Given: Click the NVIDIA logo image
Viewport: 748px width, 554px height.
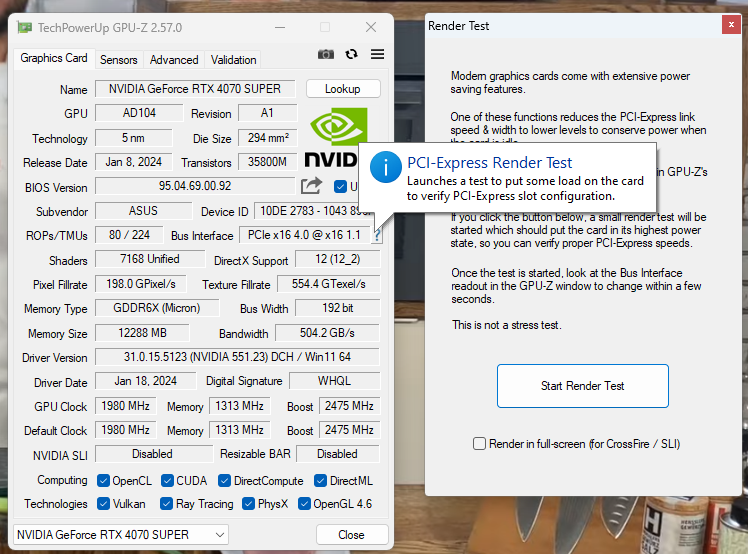Looking at the screenshot, I should pyautogui.click(x=337, y=138).
